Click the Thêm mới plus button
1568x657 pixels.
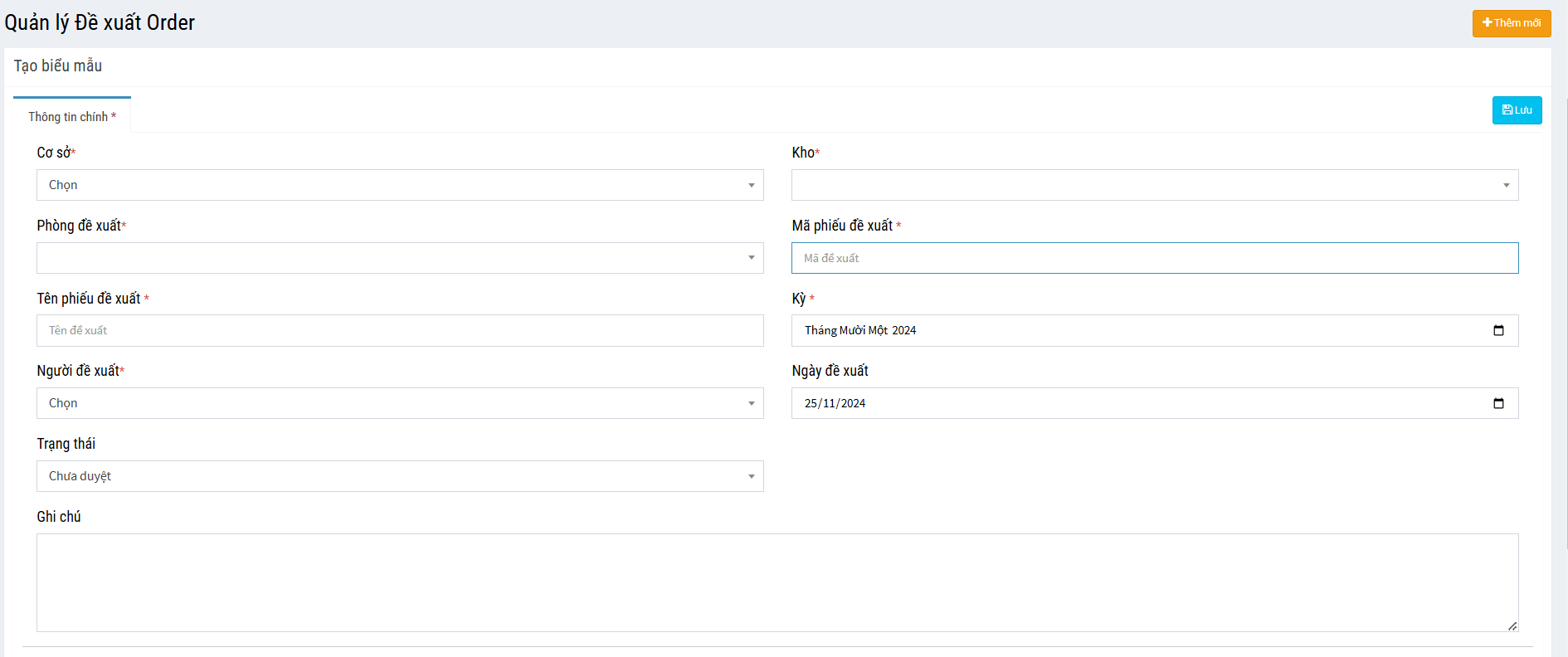[x=1511, y=23]
